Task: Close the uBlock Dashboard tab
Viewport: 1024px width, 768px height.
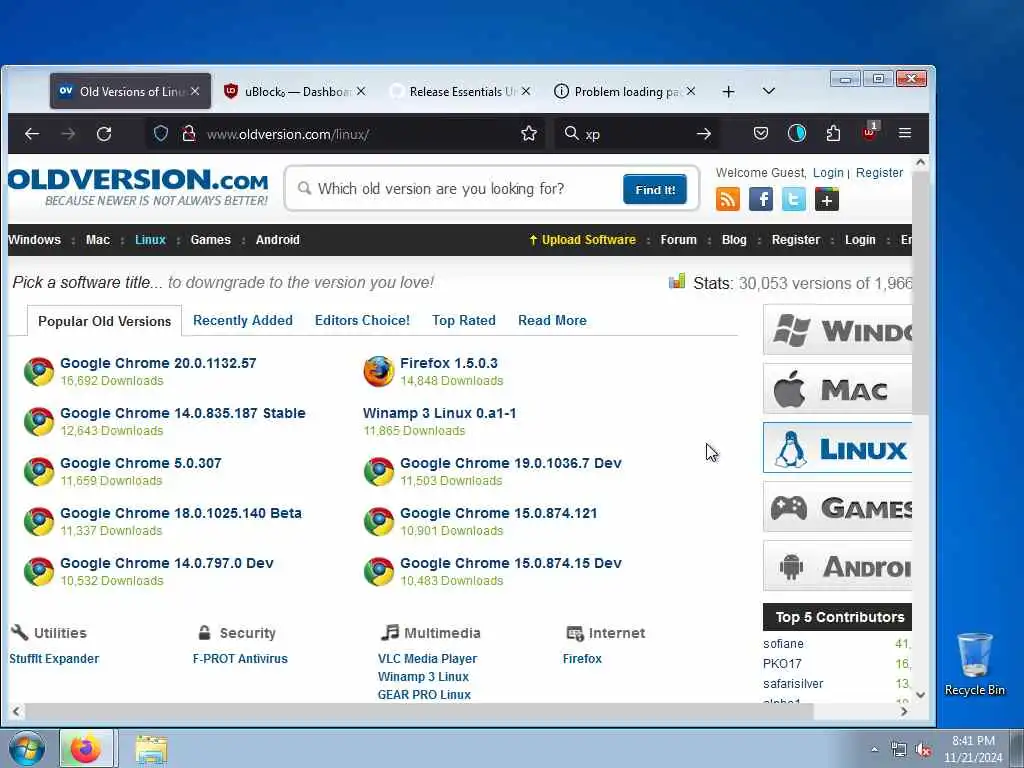Action: (x=361, y=91)
